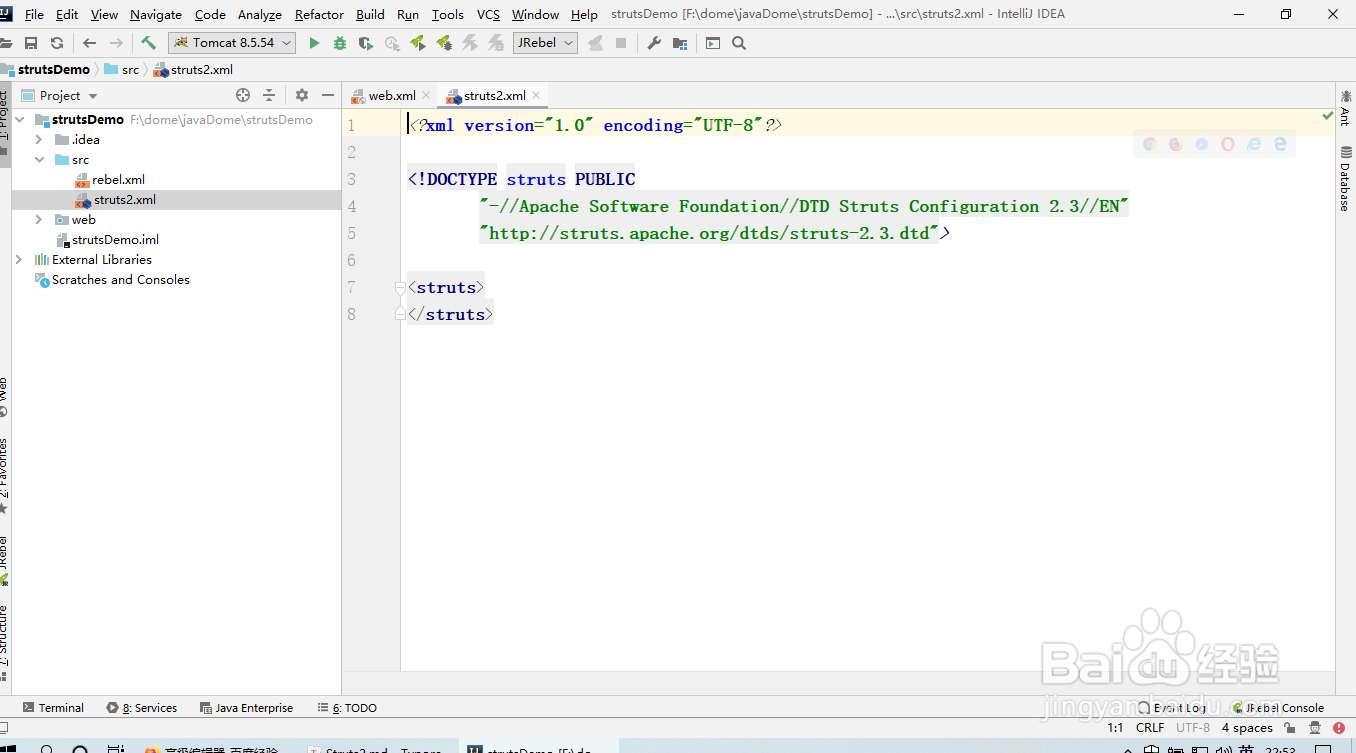Navigate back with the left arrow icon
Viewport: 1356px width, 753px height.
[x=90, y=43]
